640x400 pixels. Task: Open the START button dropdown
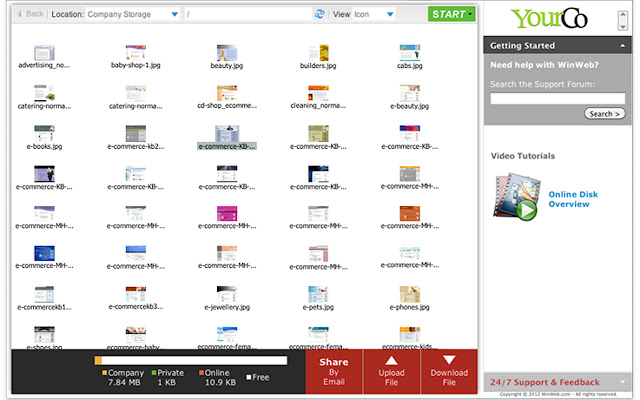(x=451, y=14)
